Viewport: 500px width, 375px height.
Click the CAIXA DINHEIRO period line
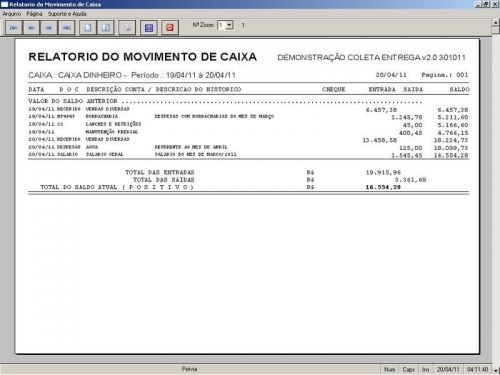pyautogui.click(x=132, y=75)
